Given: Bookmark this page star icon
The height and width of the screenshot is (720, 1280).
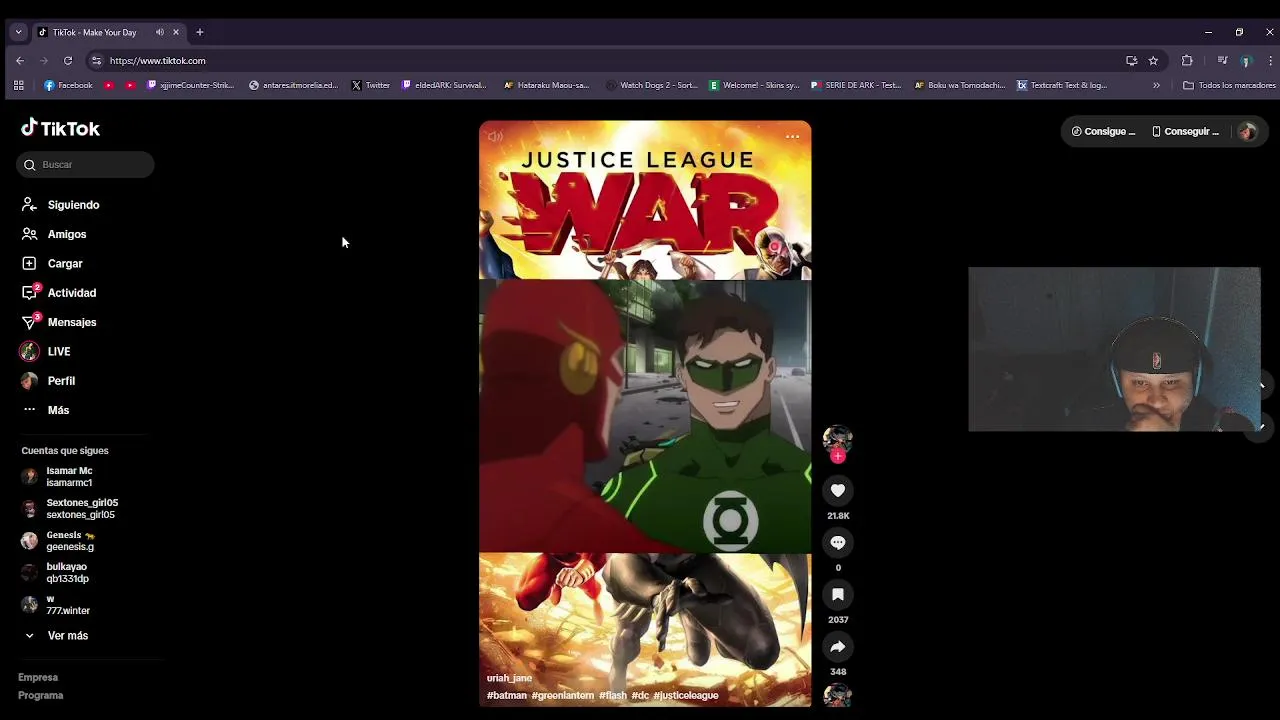Looking at the screenshot, I should pyautogui.click(x=1153, y=61).
